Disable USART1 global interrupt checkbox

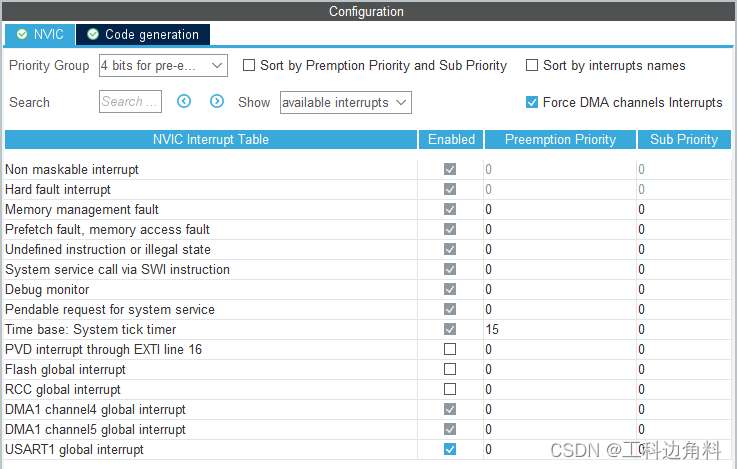450,449
